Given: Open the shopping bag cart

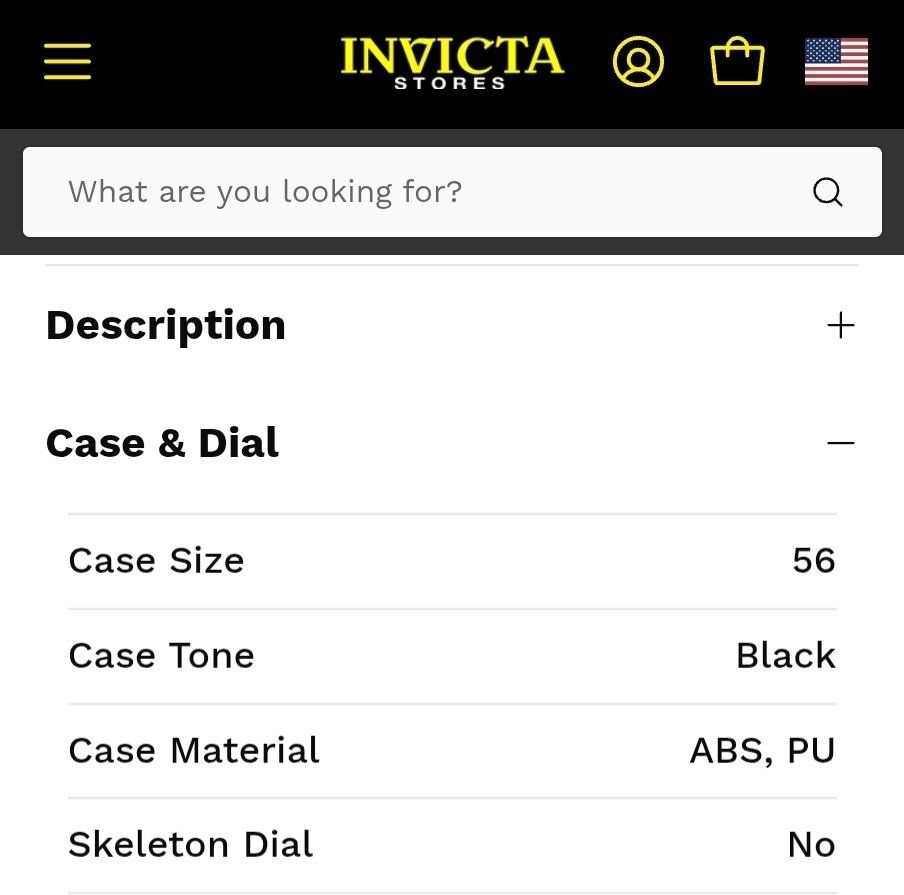Looking at the screenshot, I should click(737, 61).
